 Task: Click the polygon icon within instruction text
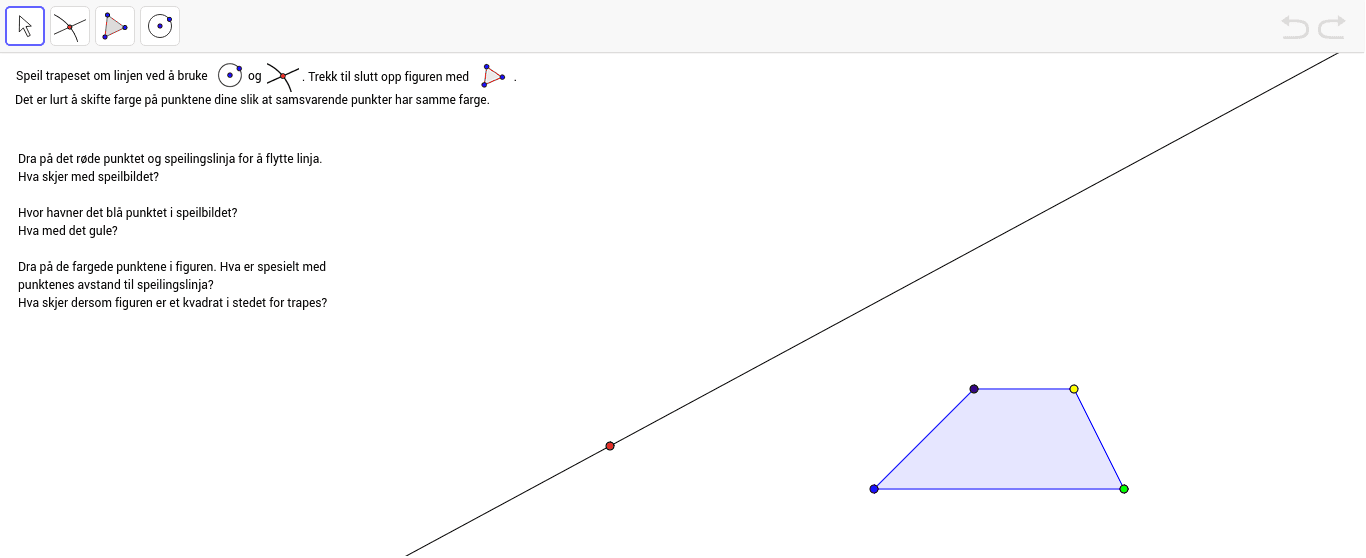(x=492, y=76)
